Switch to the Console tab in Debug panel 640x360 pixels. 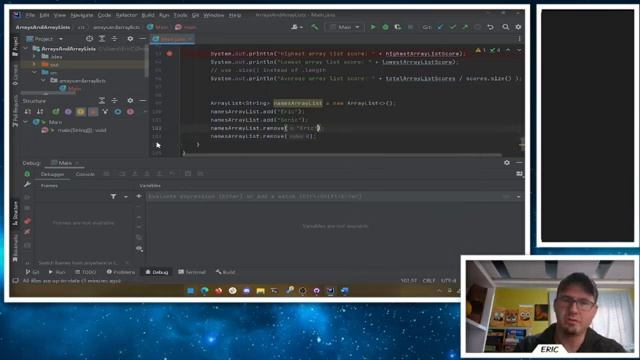(x=85, y=174)
